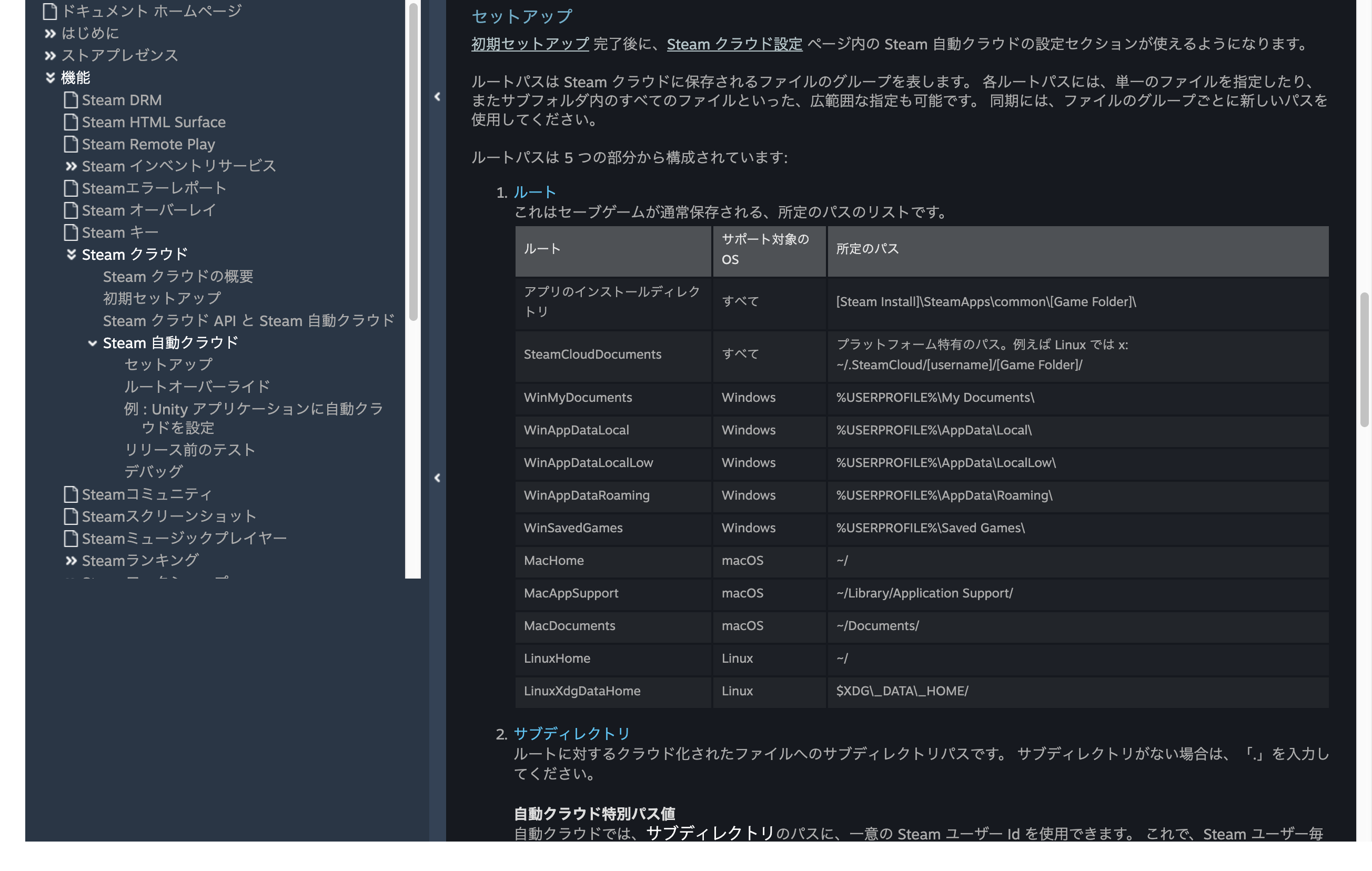Open ドキュメント ホームページ in the sidebar
The image size is (1372, 871).
(x=152, y=11)
